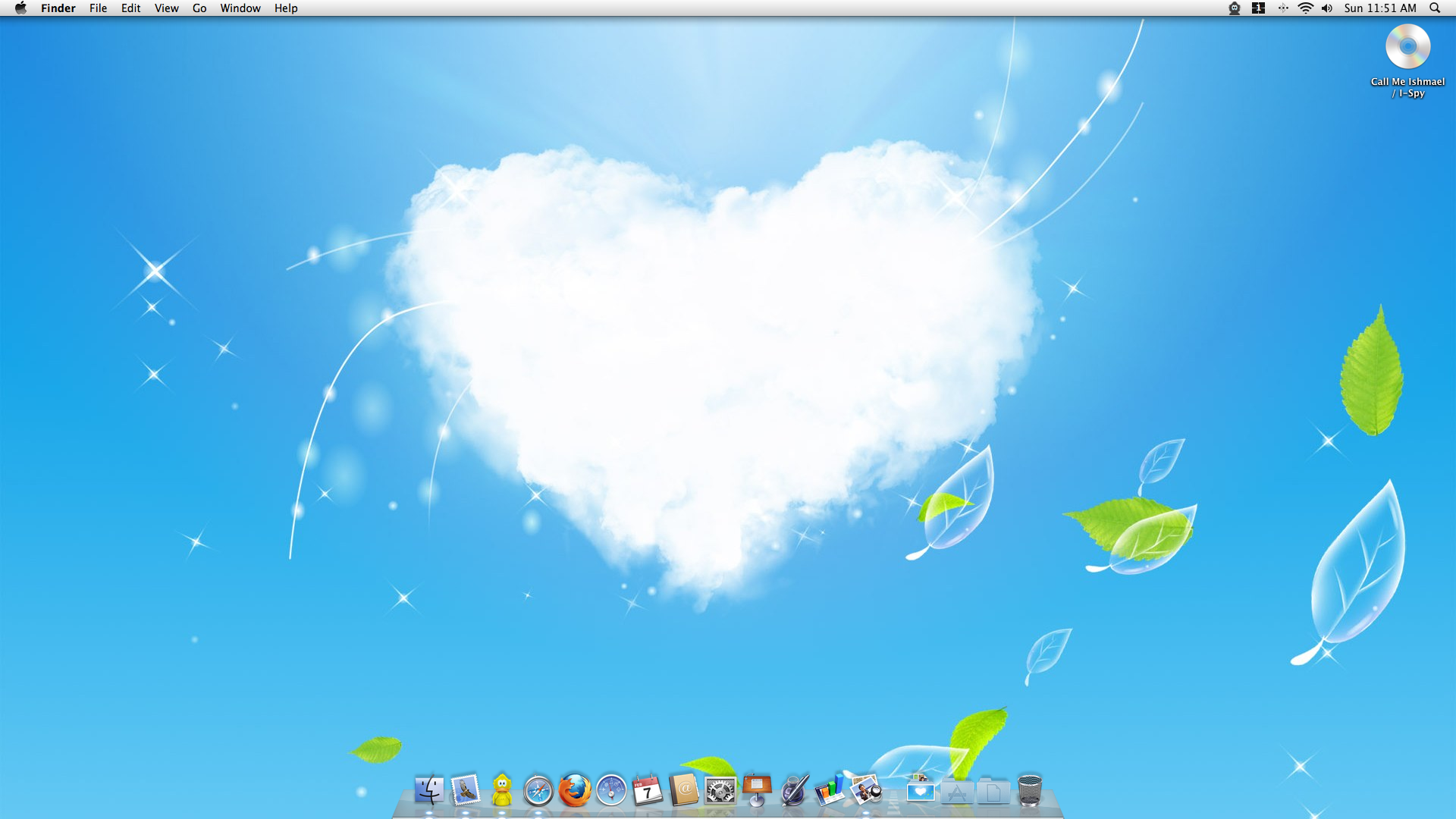Launch iCal calendar from the dock
Viewport: 1456px width, 819px height.
point(648,791)
